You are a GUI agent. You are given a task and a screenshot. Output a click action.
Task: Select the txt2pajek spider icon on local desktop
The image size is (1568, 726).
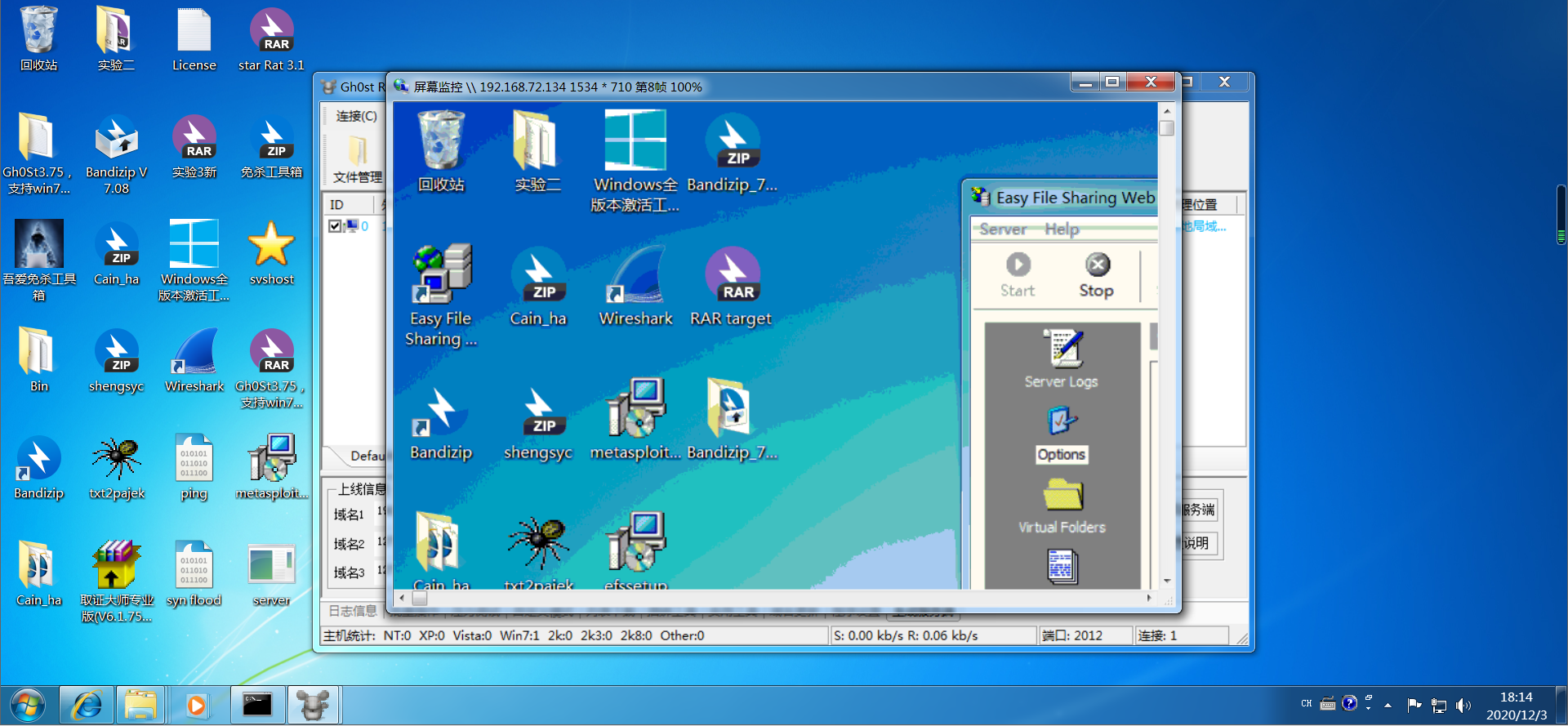117,467
